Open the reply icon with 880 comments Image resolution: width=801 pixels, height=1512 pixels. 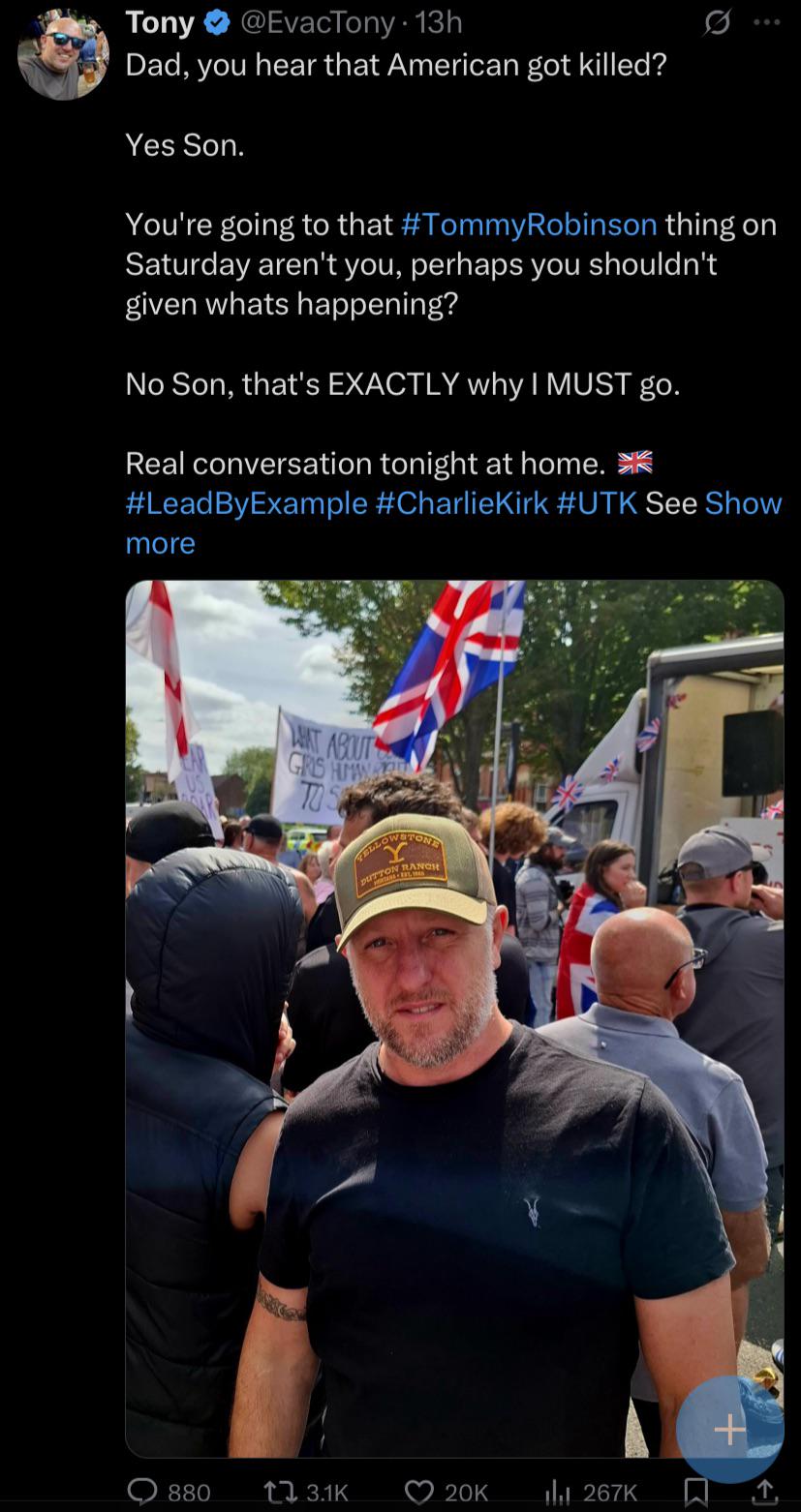click(x=143, y=1492)
